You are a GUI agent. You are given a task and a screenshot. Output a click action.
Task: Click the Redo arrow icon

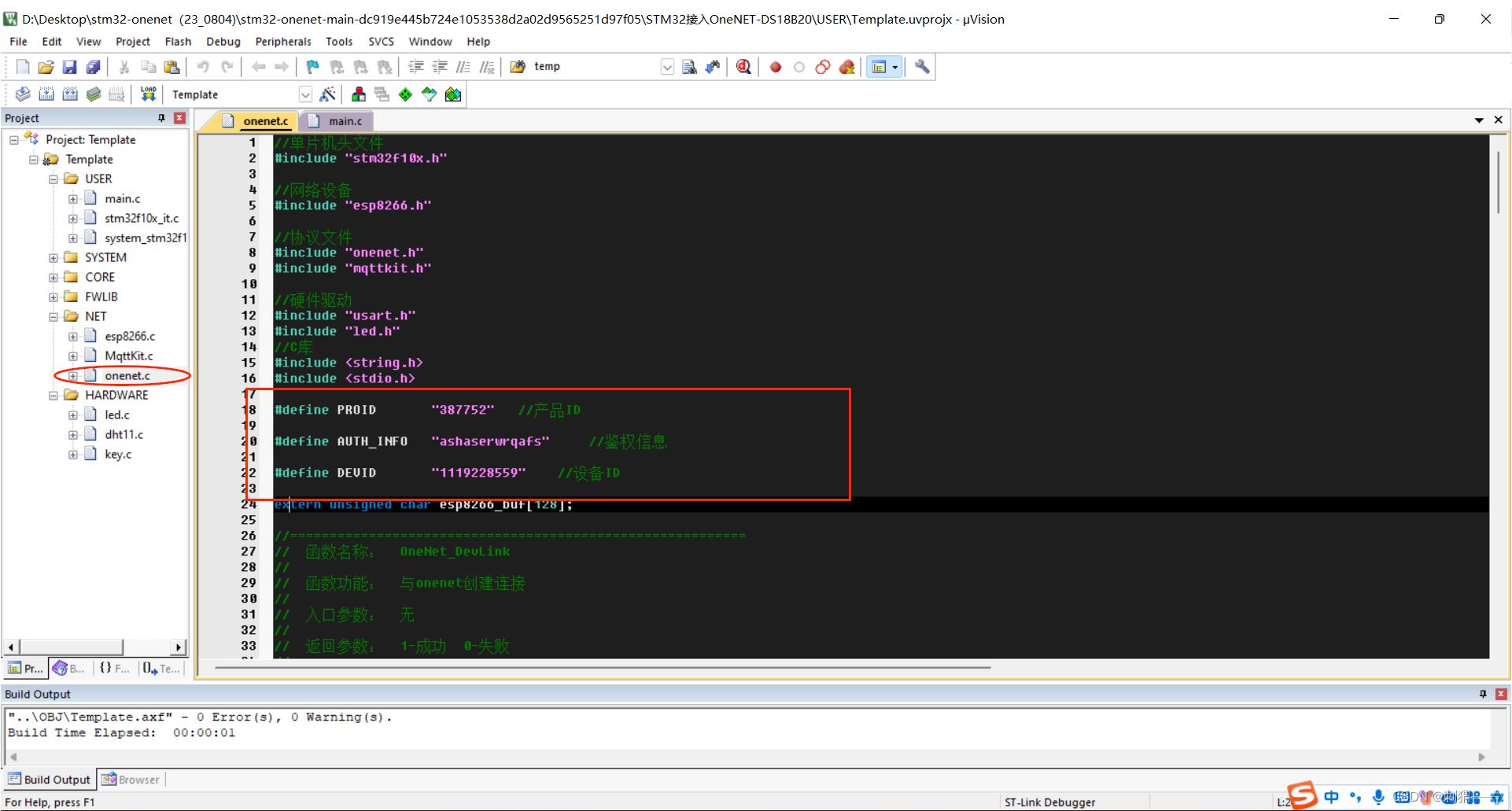pos(227,67)
